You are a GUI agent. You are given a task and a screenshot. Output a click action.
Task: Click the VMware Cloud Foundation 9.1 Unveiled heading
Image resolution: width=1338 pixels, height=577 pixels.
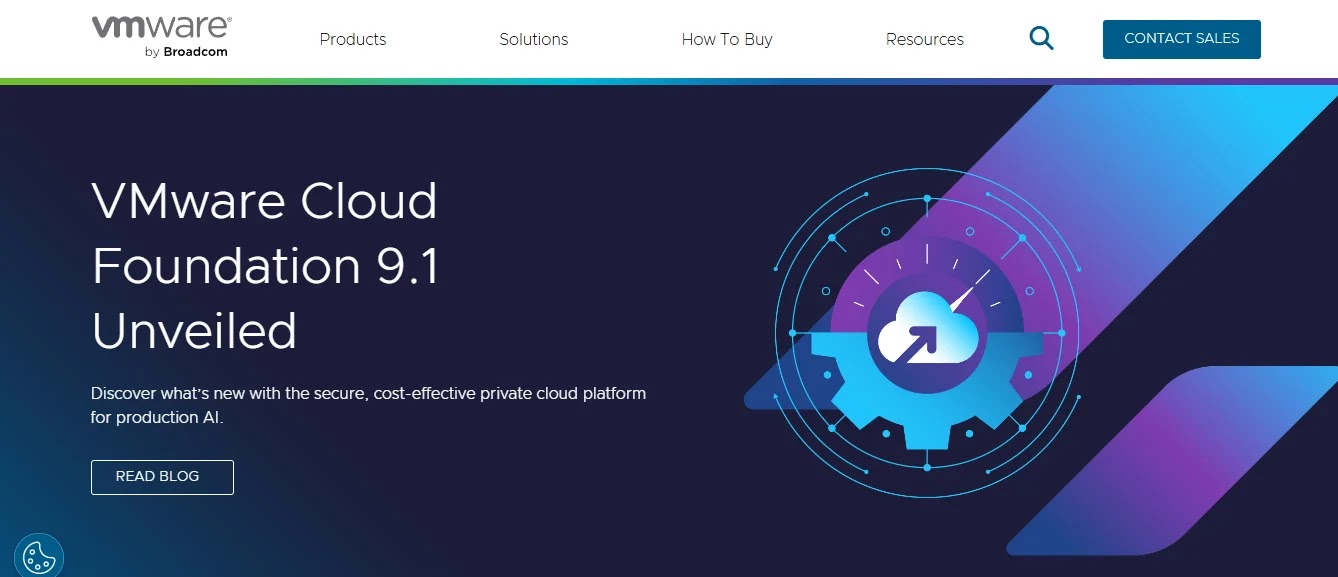tap(266, 265)
